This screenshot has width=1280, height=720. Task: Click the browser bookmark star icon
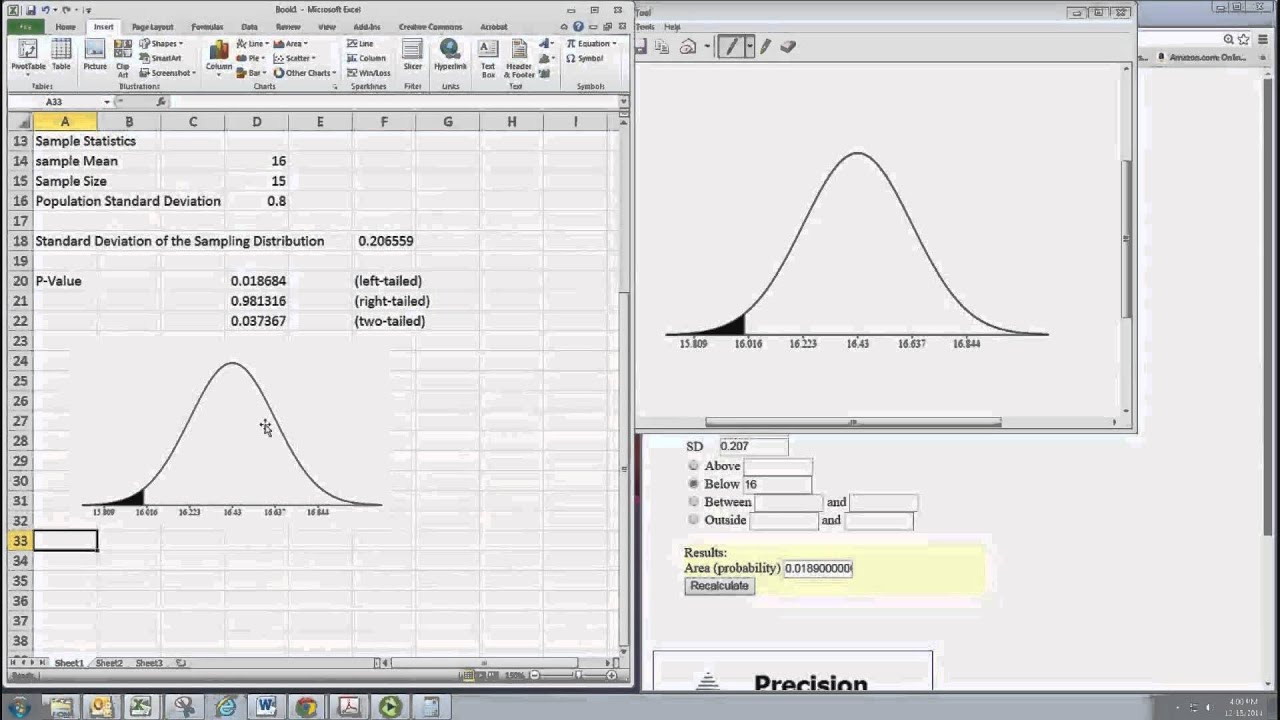1244,39
